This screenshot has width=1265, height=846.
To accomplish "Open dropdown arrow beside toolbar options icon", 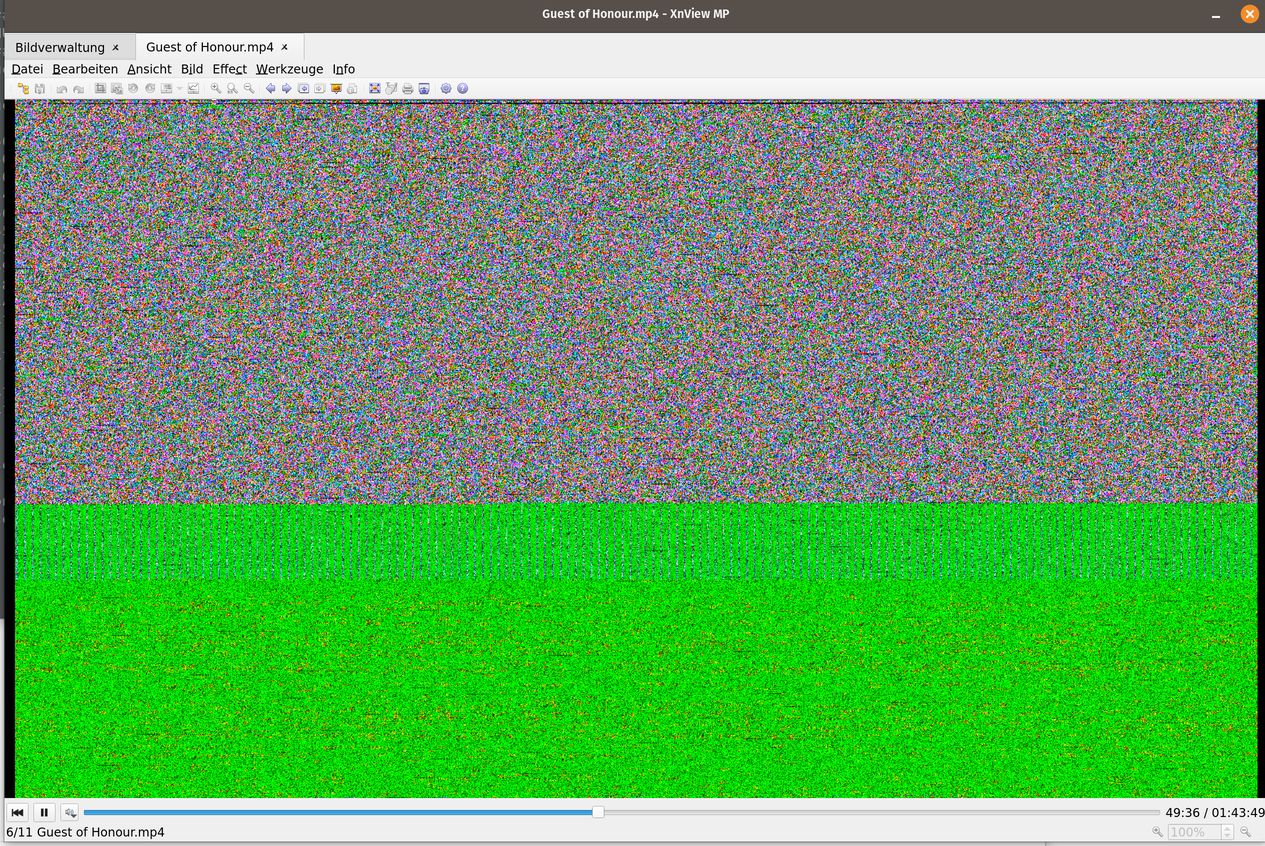I will tap(179, 88).
